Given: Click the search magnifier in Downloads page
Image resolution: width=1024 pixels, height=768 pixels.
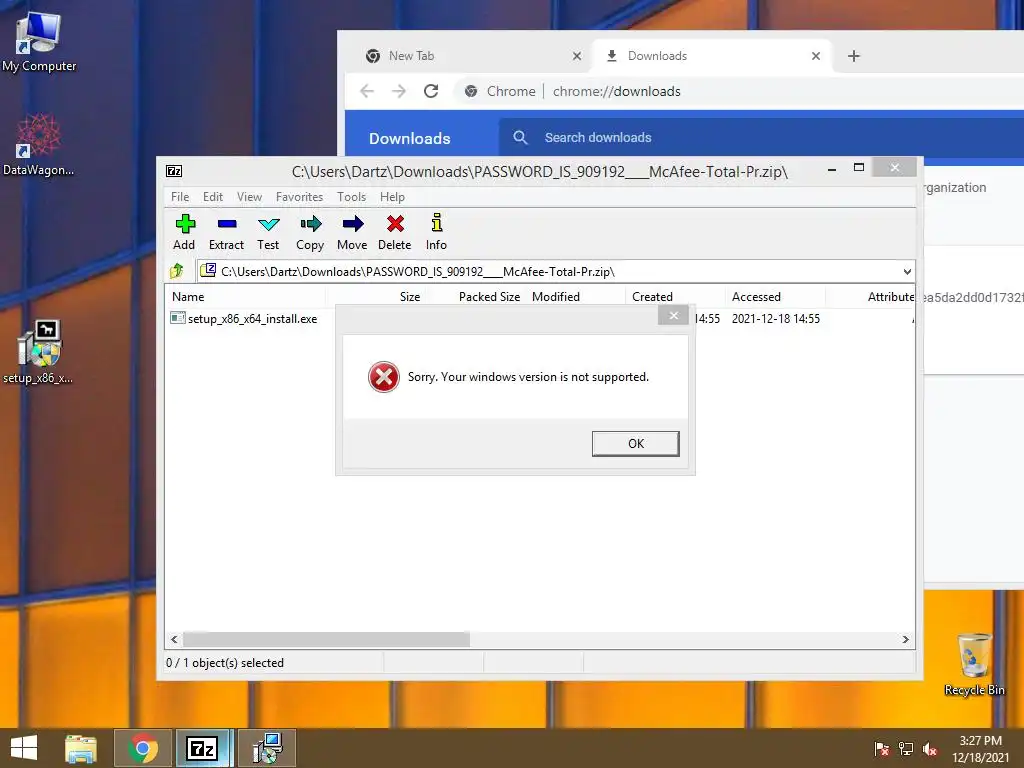Looking at the screenshot, I should [x=520, y=137].
